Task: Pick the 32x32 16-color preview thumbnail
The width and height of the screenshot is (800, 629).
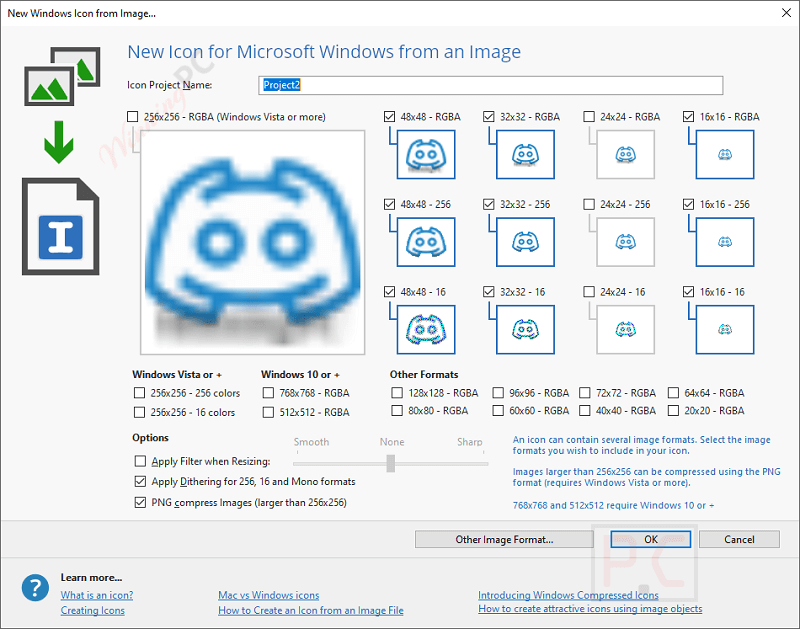Action: click(526, 330)
